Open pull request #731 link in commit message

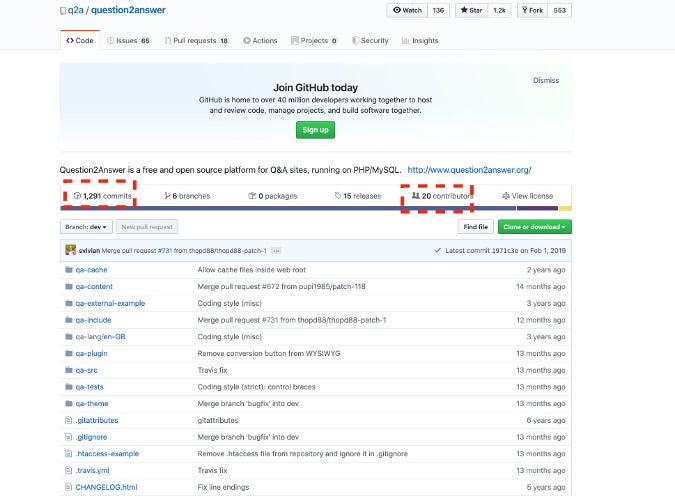[165, 251]
